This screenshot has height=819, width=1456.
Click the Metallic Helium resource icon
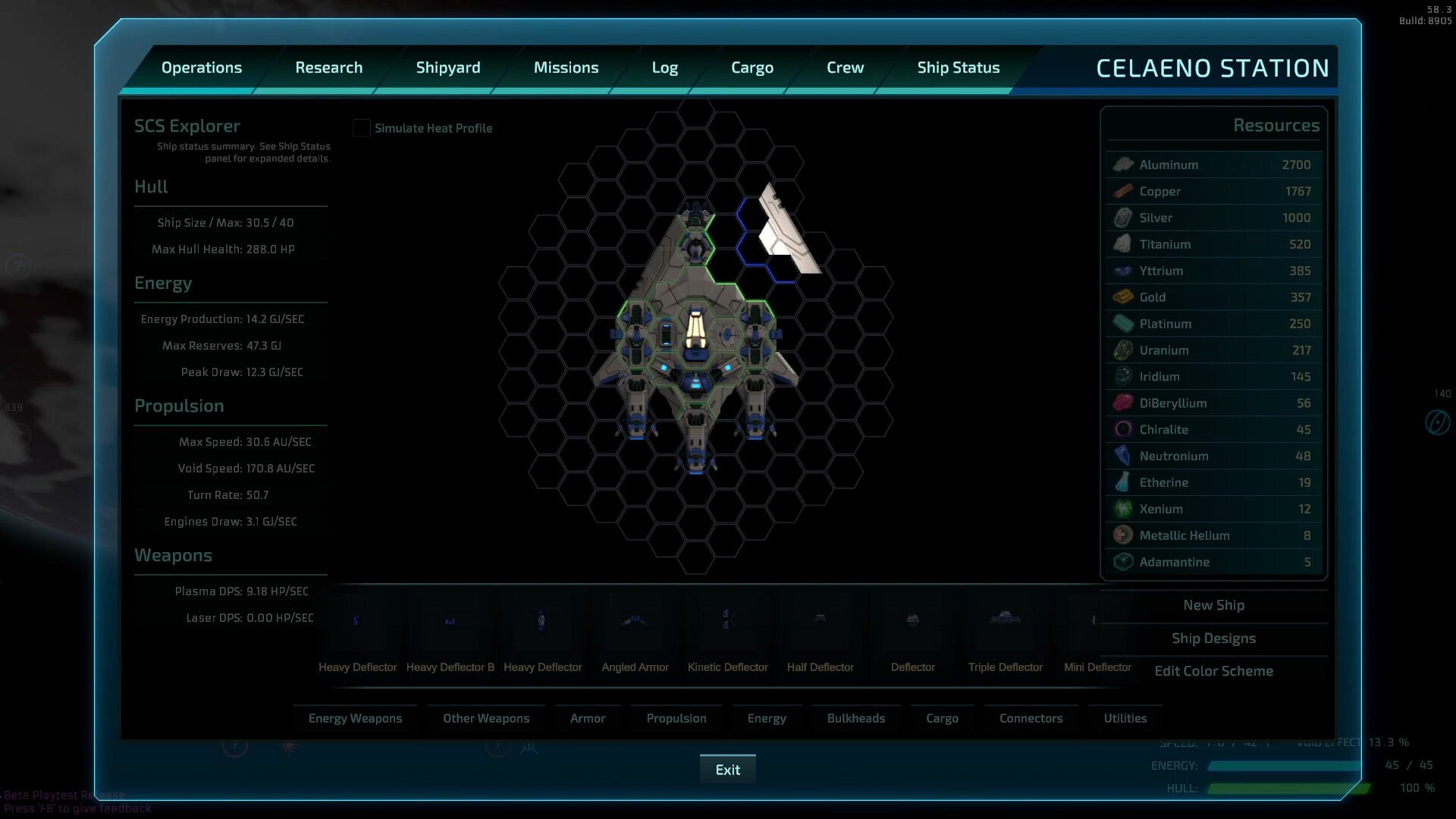click(1121, 534)
